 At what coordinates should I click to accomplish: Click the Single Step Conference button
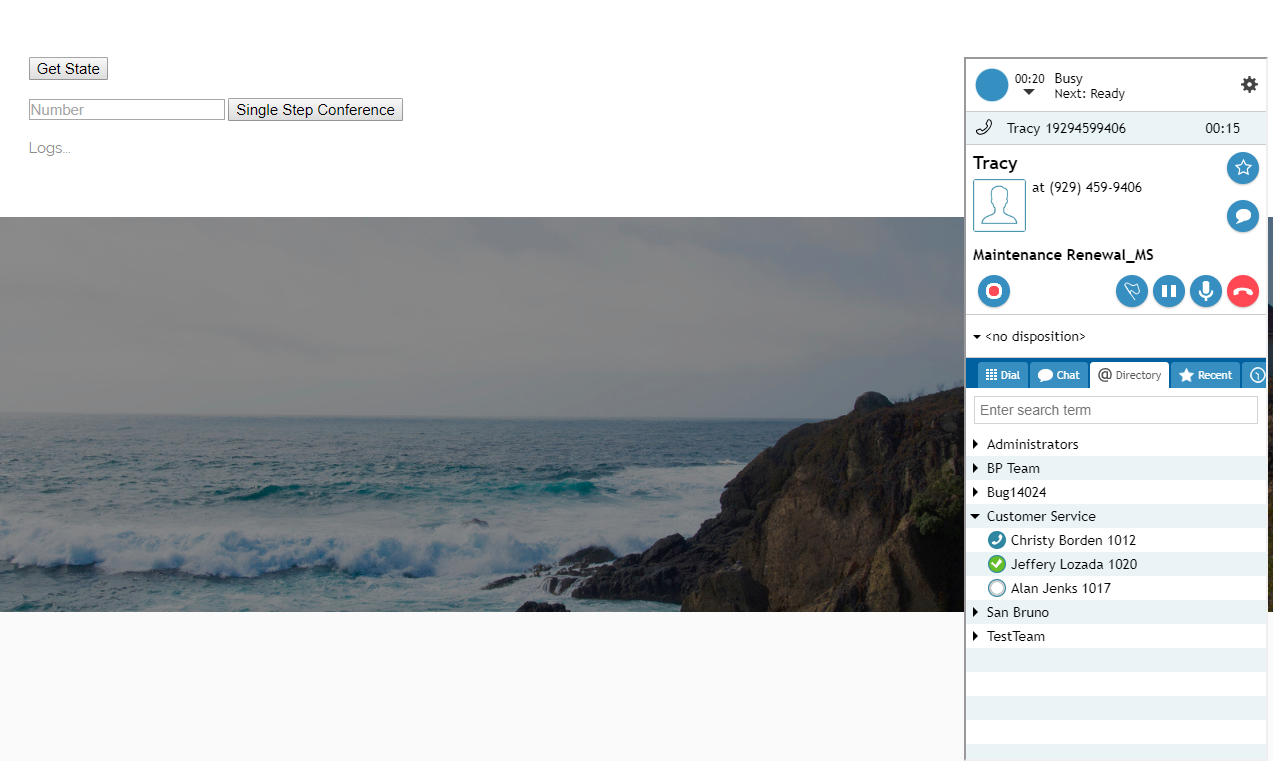click(315, 110)
